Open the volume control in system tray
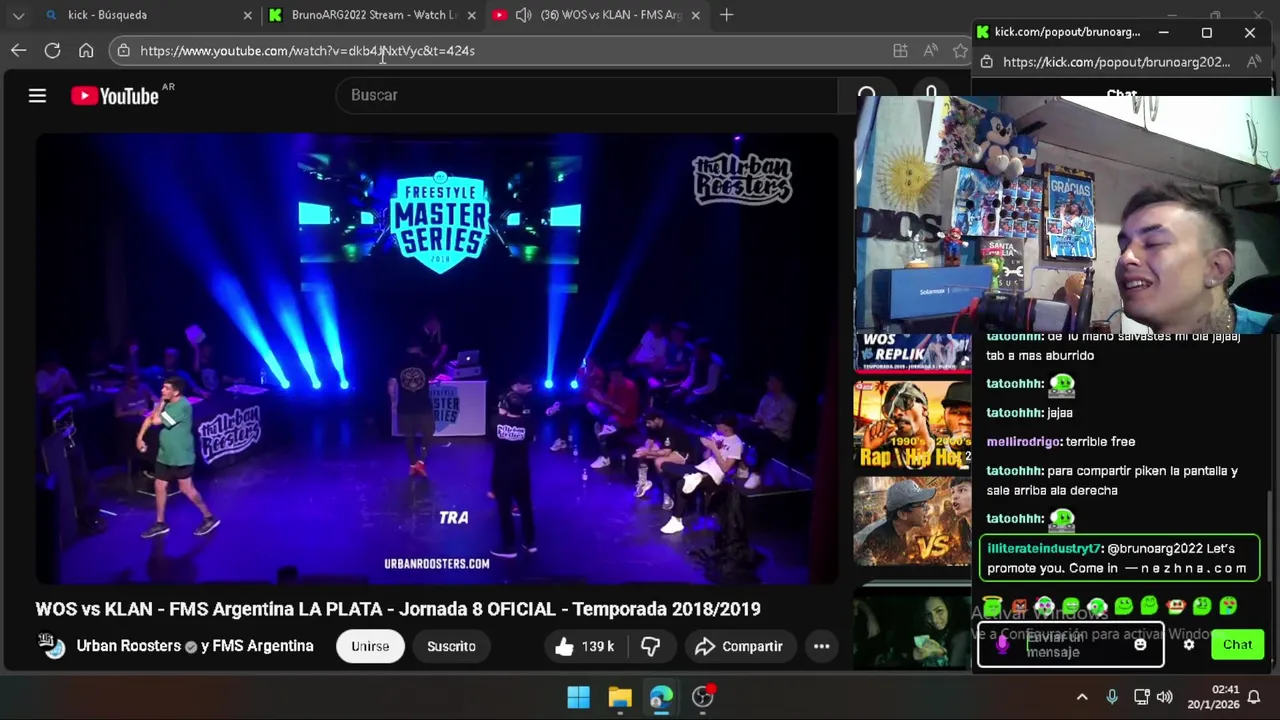The height and width of the screenshot is (720, 1280). pos(1164,697)
